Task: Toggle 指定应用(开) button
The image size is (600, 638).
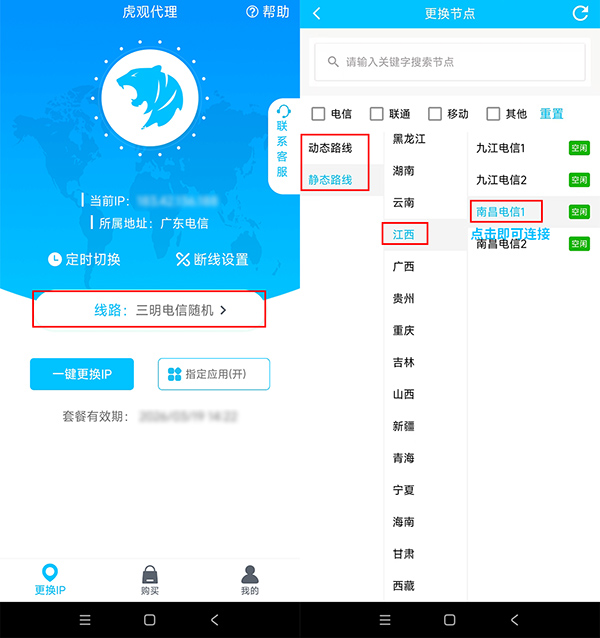Action: tap(214, 374)
